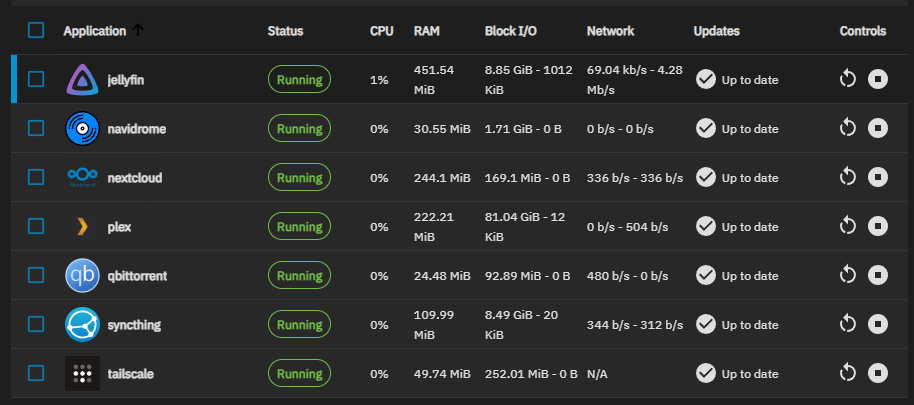Restart the nextcloud app
The height and width of the screenshot is (405, 914).
click(848, 177)
